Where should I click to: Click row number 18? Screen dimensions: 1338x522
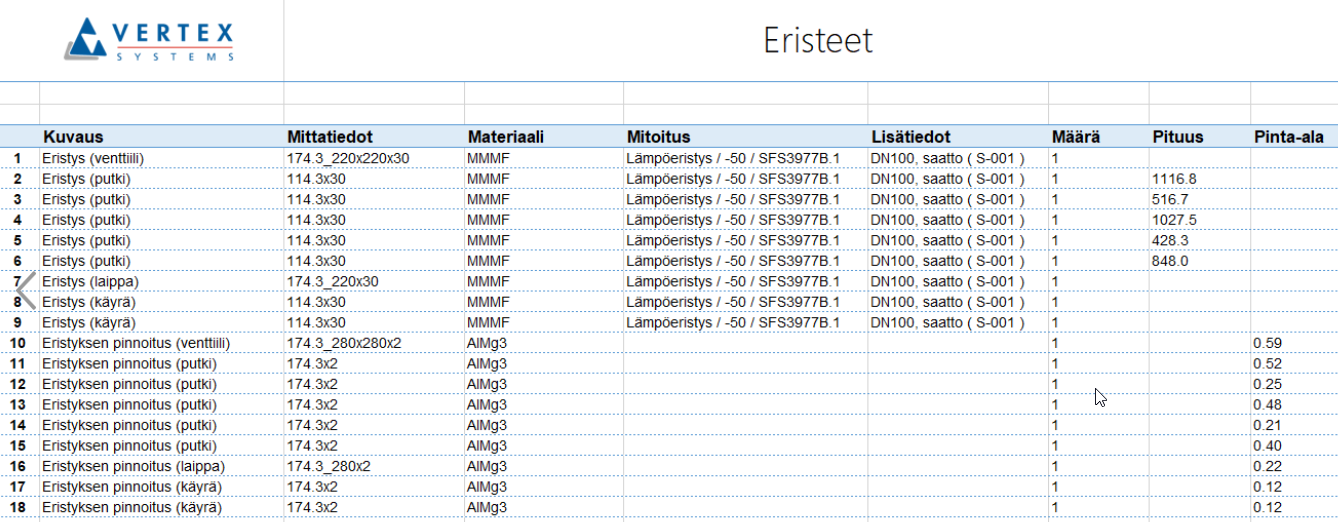[17, 507]
